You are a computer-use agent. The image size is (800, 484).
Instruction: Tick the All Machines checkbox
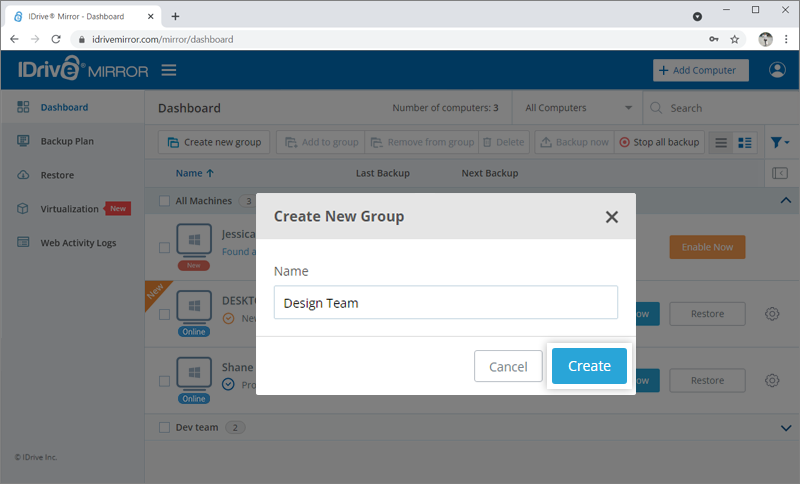(165, 201)
